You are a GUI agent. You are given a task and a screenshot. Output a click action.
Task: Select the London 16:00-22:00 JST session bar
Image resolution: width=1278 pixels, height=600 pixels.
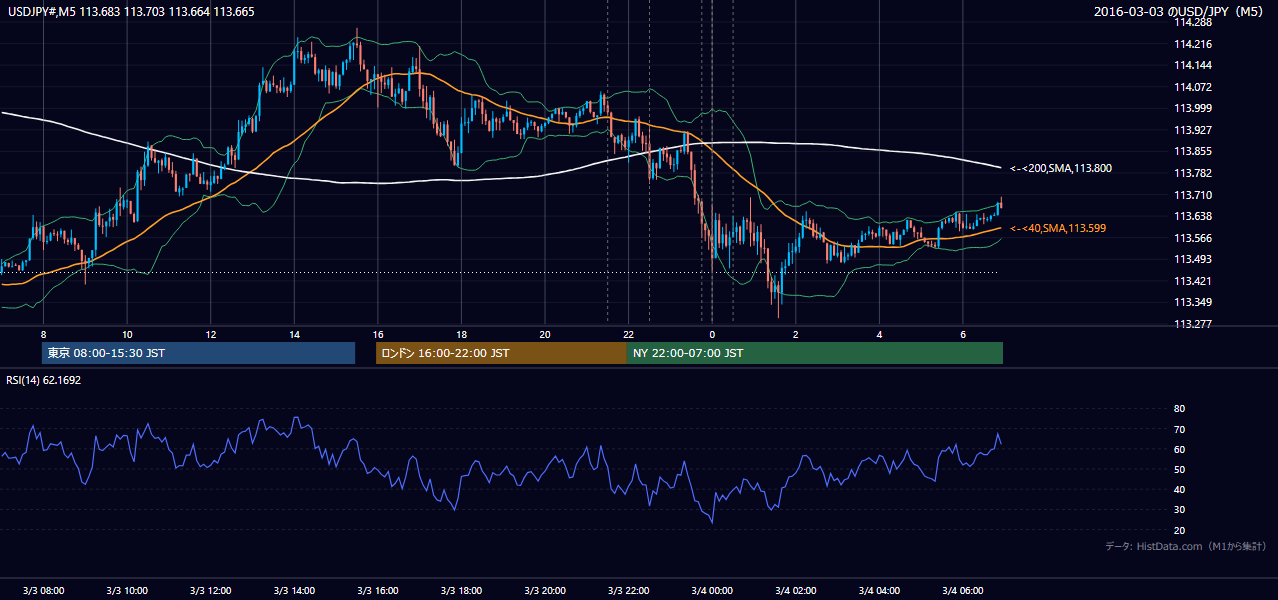(501, 353)
